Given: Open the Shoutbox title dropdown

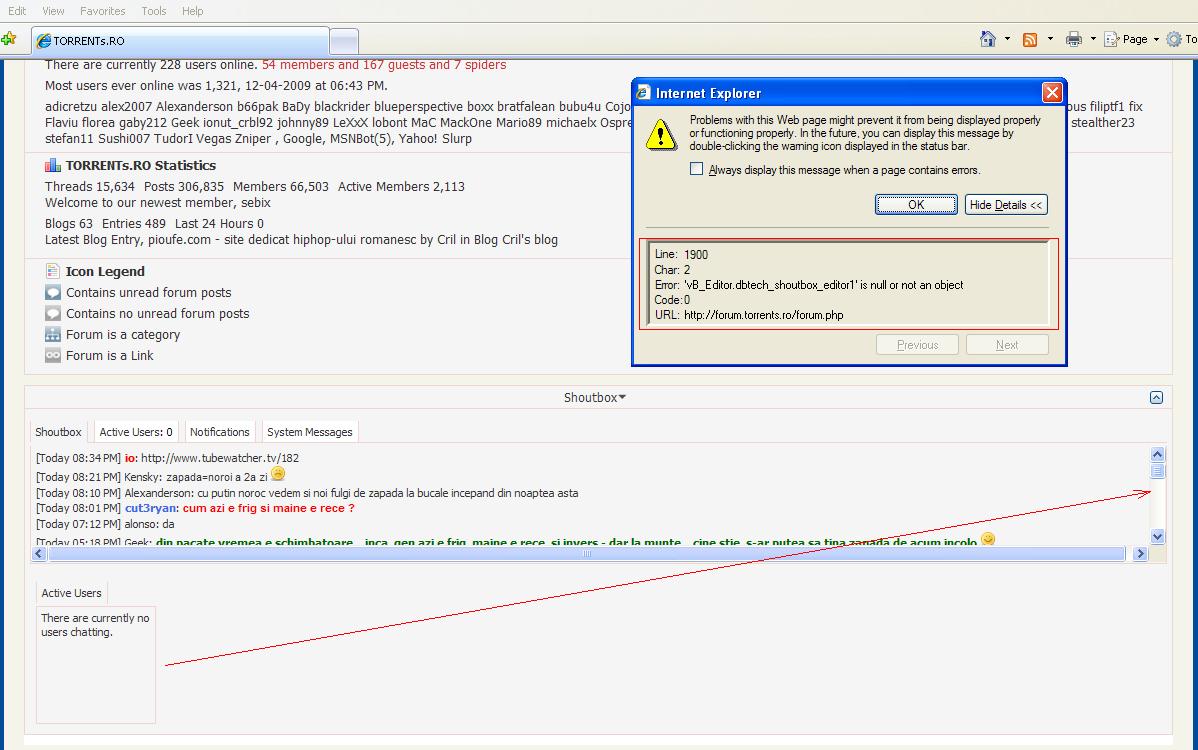Looking at the screenshot, I should pyautogui.click(x=594, y=397).
